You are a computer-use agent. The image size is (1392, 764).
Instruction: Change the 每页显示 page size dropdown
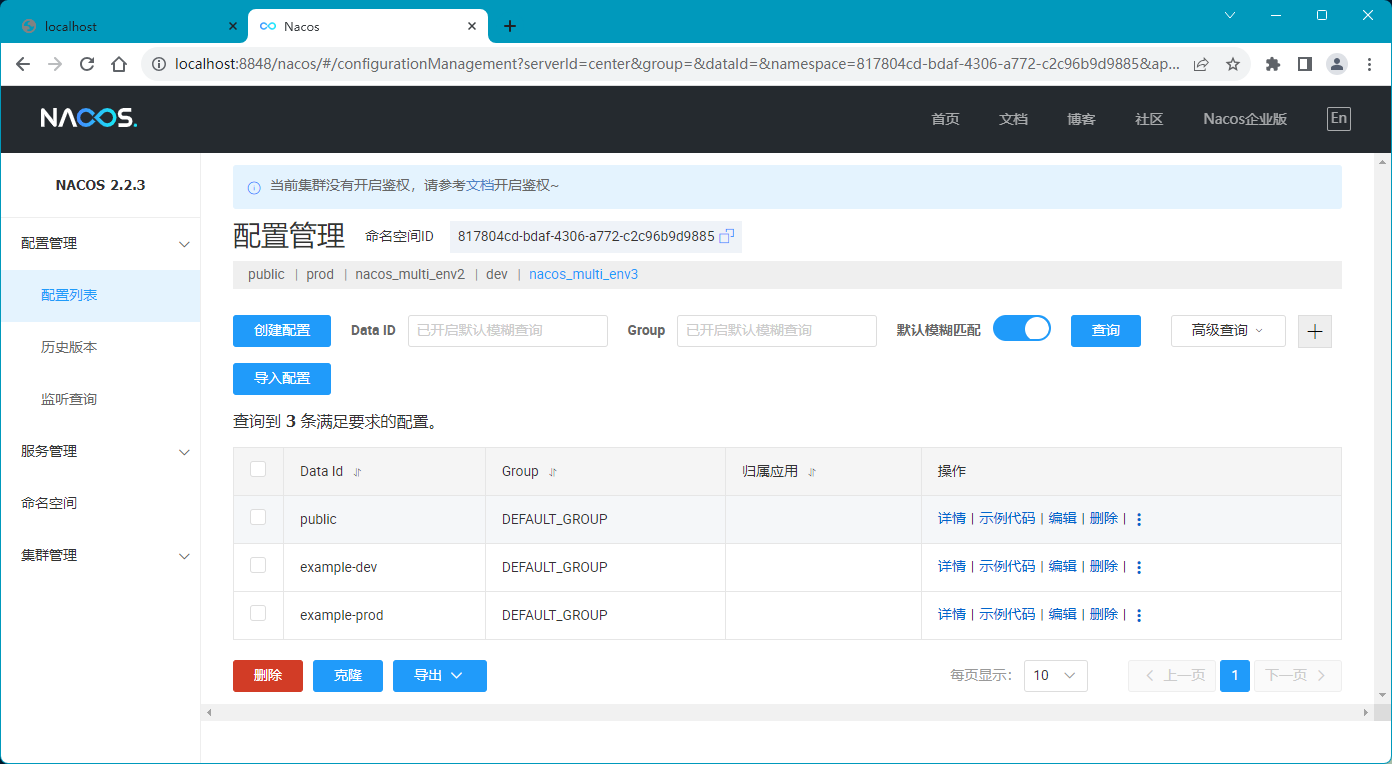pyautogui.click(x=1056, y=676)
